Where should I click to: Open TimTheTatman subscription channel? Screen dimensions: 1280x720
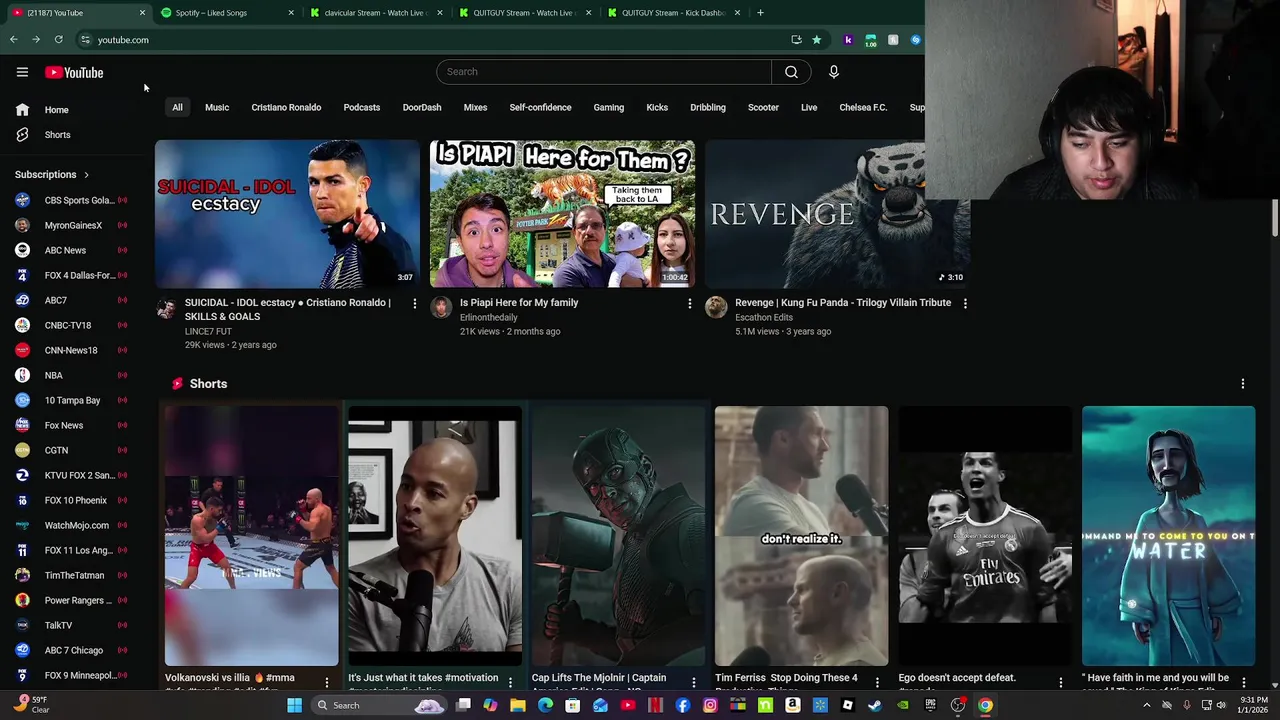pyautogui.click(x=72, y=575)
